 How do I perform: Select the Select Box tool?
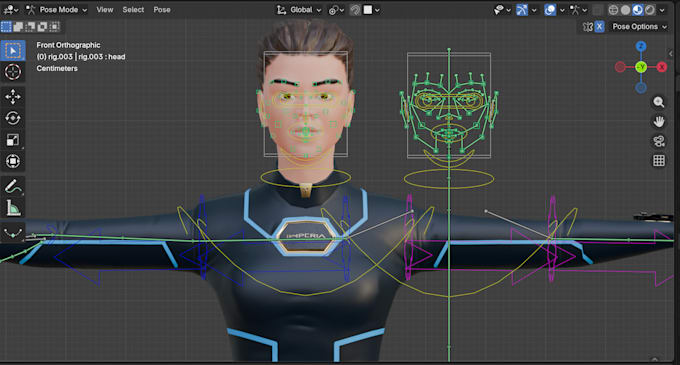(x=13, y=51)
